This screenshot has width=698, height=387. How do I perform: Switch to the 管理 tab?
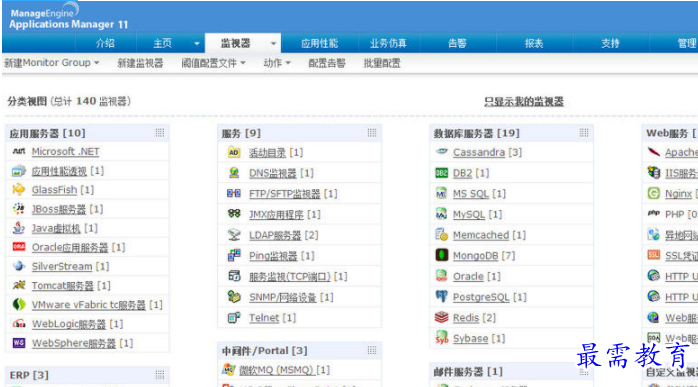coord(686,43)
